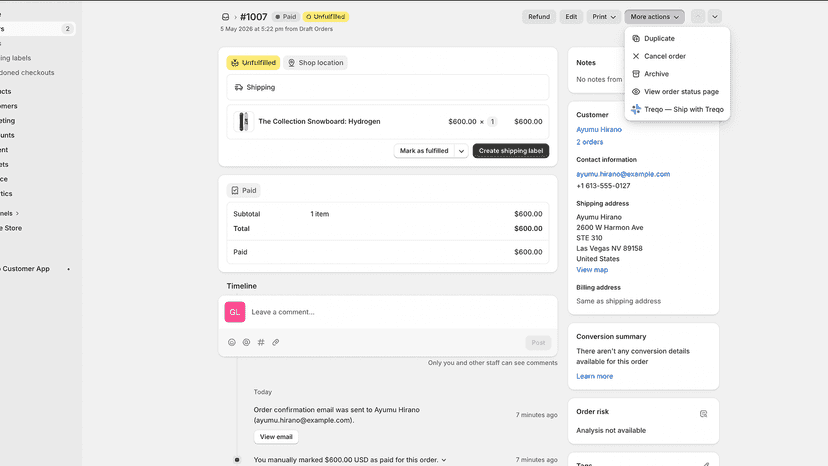Click the orders breadcrumb icon beside #1007

click(x=225, y=17)
